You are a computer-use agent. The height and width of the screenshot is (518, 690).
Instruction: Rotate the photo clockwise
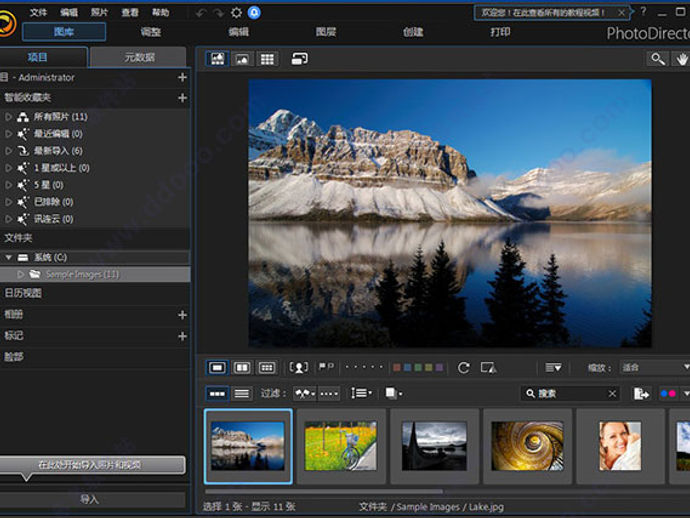pos(463,367)
